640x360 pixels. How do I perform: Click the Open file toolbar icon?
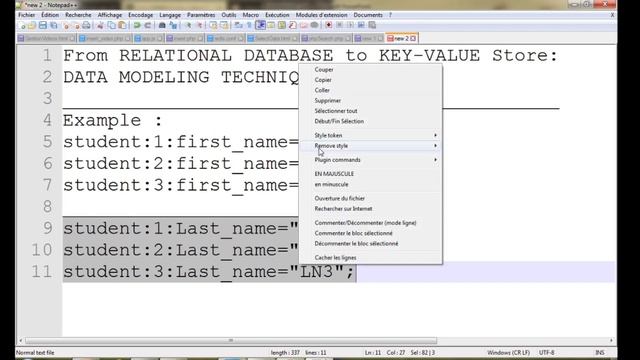32,25
